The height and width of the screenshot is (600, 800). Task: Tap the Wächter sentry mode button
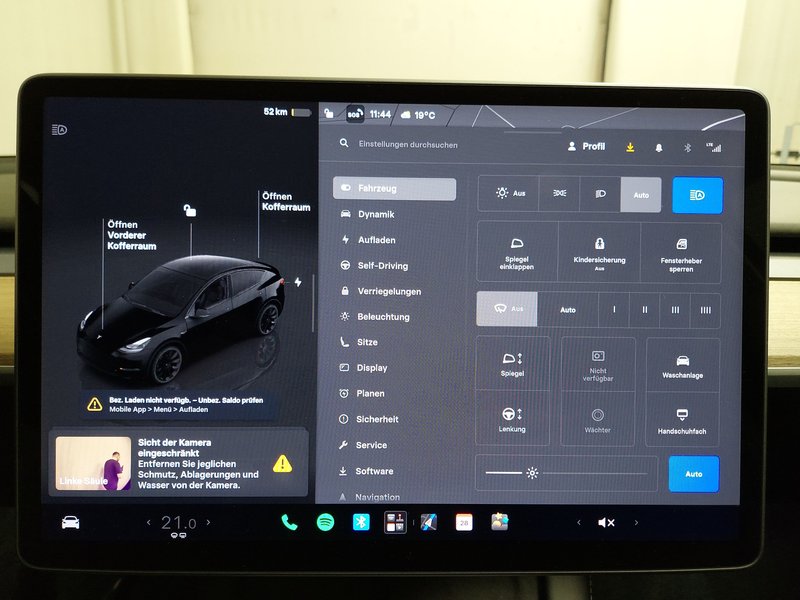pyautogui.click(x=597, y=420)
